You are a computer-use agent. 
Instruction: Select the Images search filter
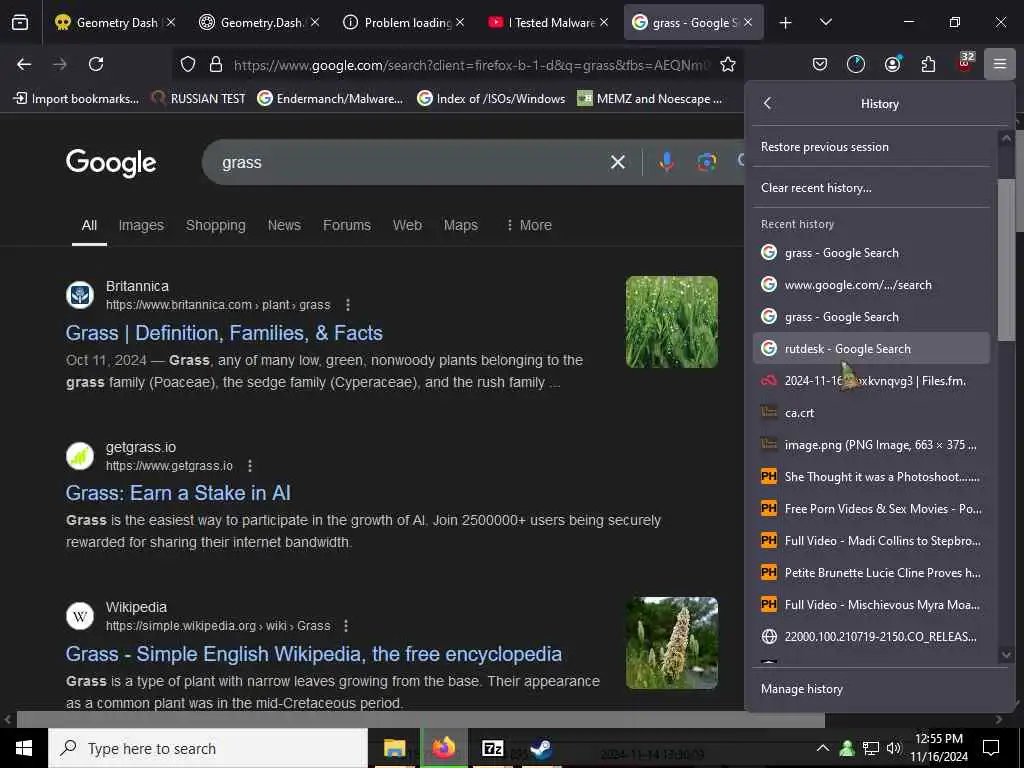[141, 225]
